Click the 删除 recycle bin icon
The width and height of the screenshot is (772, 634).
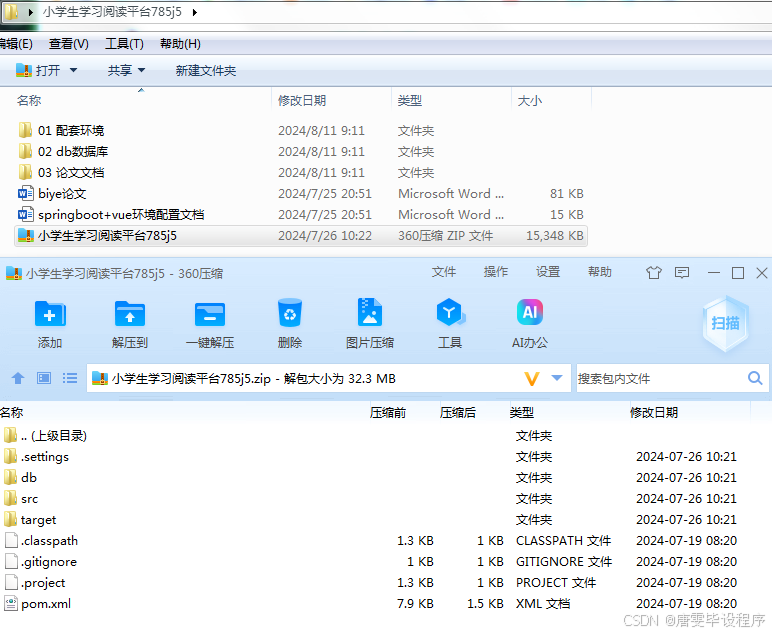290,313
